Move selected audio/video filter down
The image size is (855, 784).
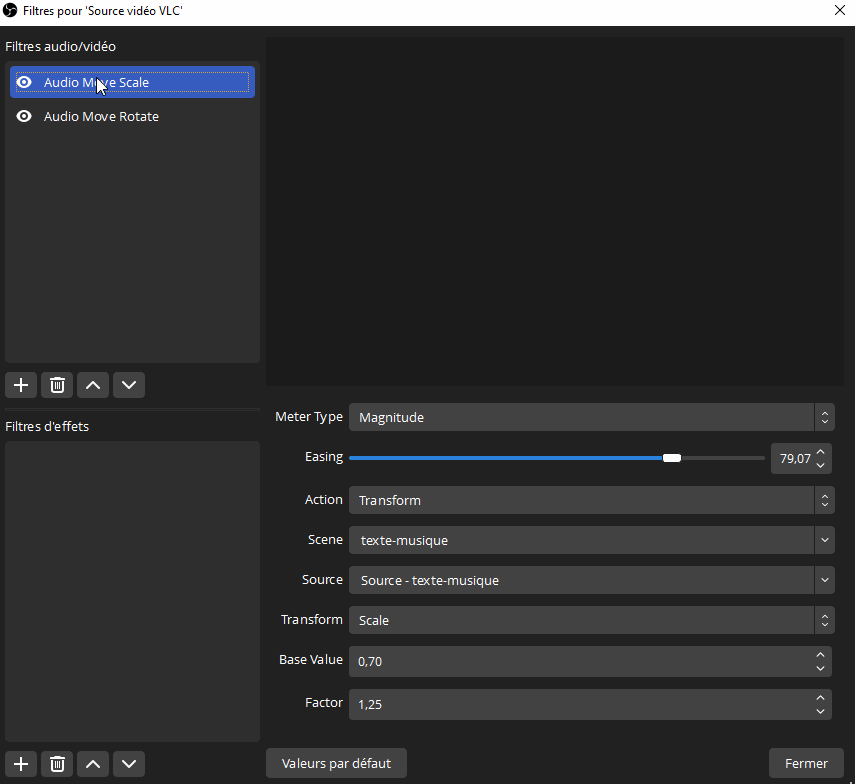click(x=129, y=385)
